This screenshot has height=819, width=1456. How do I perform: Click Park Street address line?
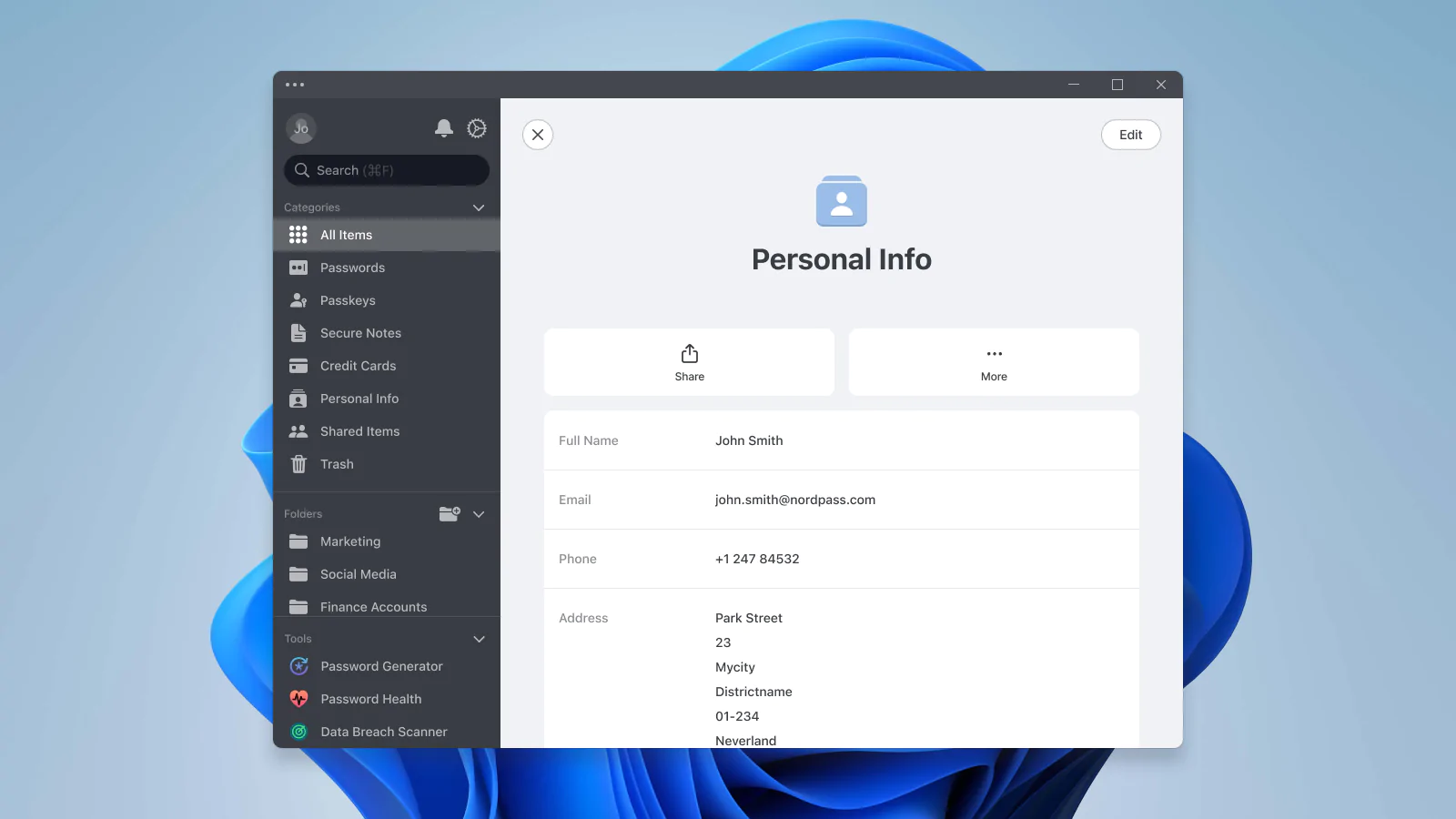(x=749, y=618)
